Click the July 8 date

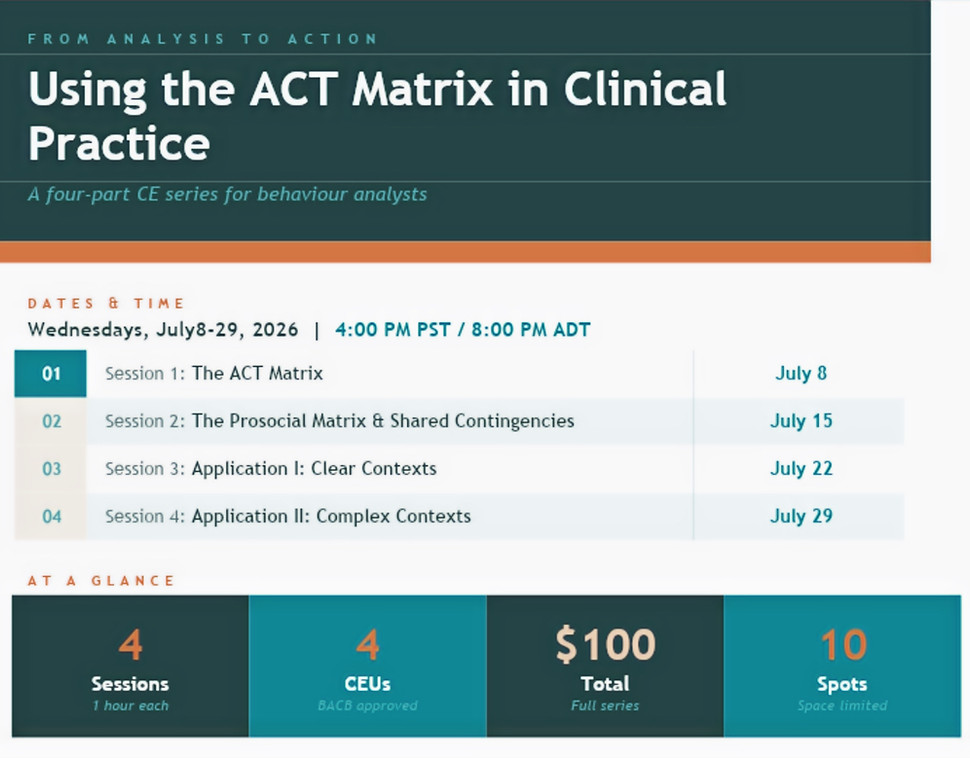pyautogui.click(x=800, y=374)
